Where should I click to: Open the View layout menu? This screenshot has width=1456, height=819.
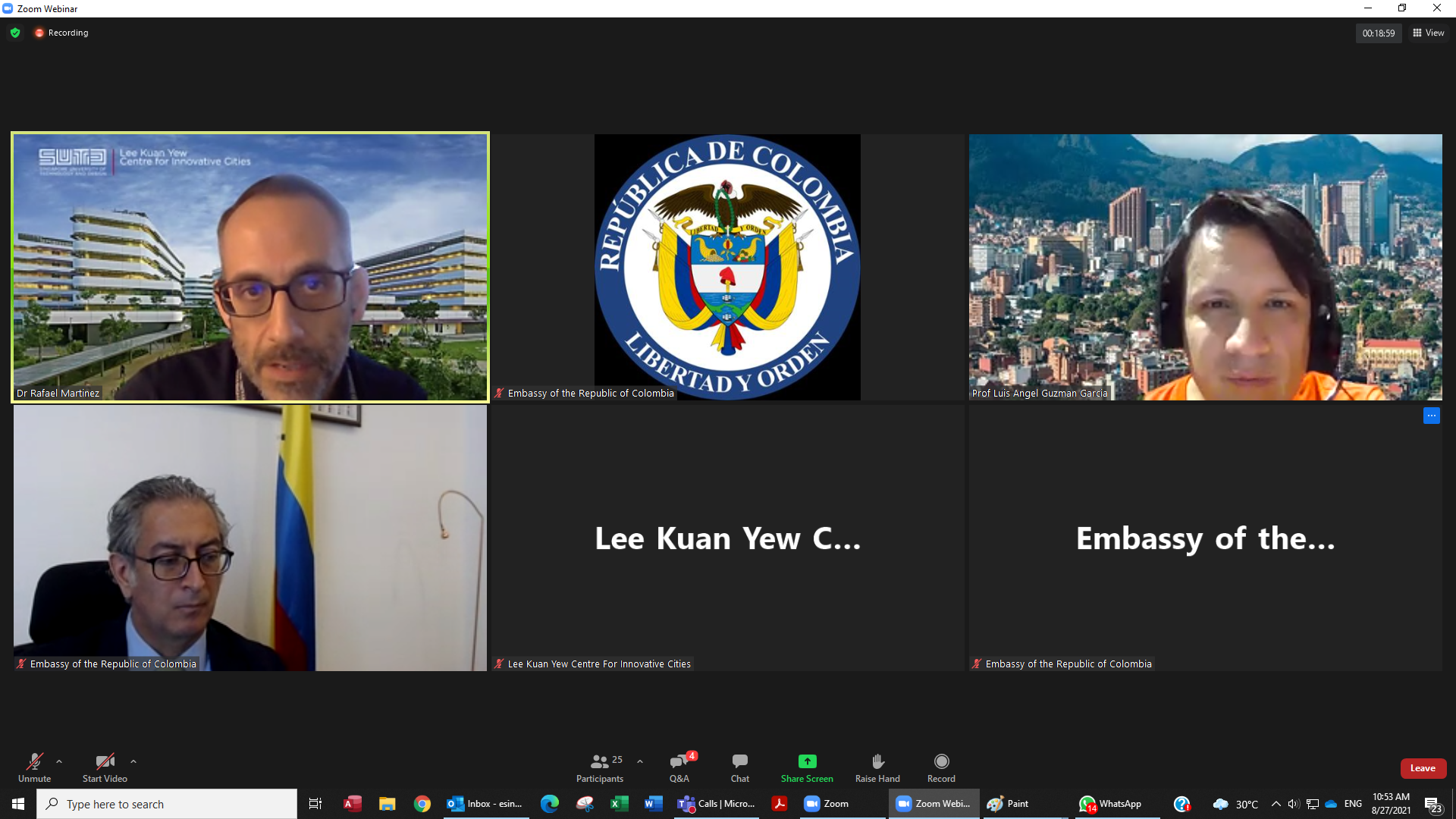1429,33
